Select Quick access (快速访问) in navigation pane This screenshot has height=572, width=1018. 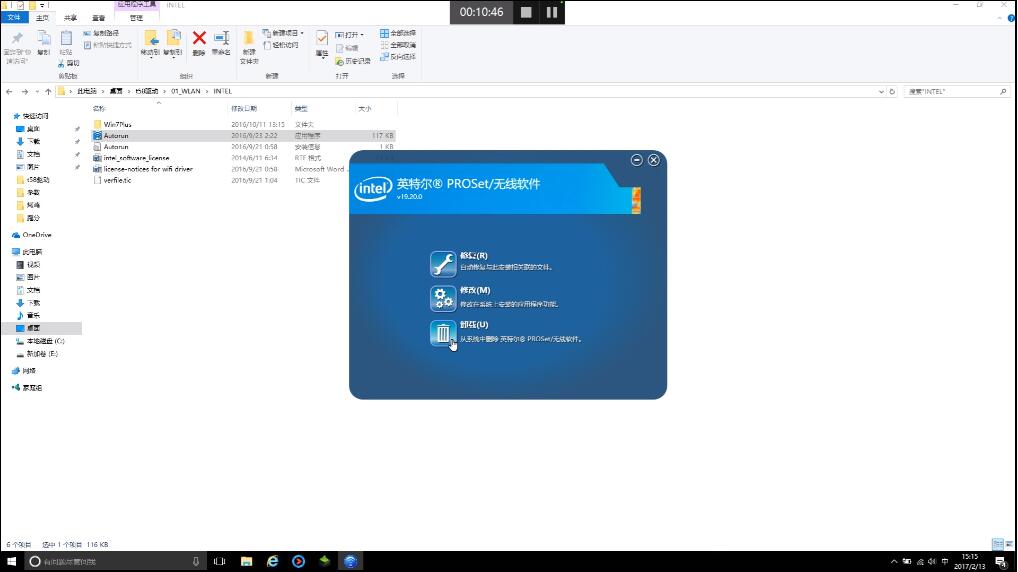[36, 116]
